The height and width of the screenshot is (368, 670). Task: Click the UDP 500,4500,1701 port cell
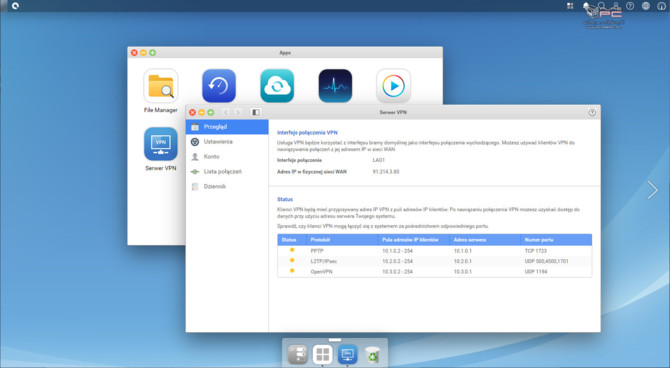(x=547, y=261)
